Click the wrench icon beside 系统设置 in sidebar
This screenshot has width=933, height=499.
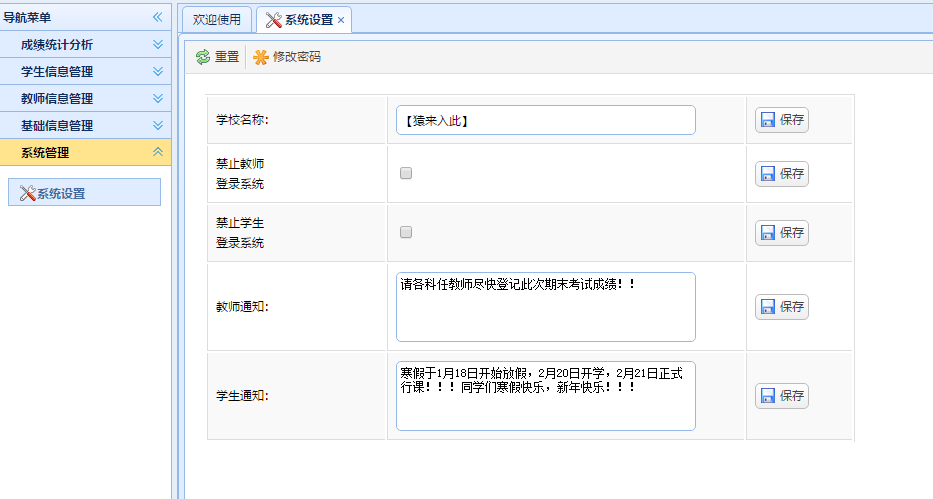click(27, 193)
